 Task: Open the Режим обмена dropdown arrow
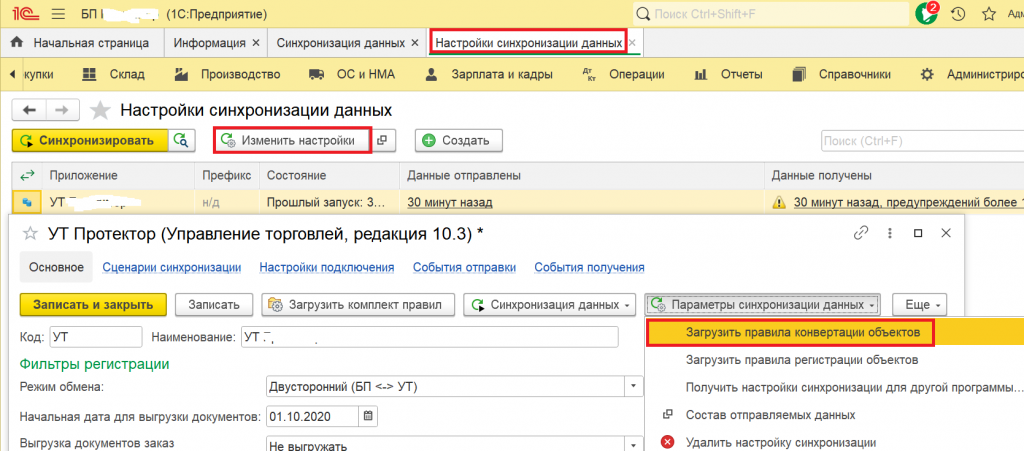tap(633, 386)
